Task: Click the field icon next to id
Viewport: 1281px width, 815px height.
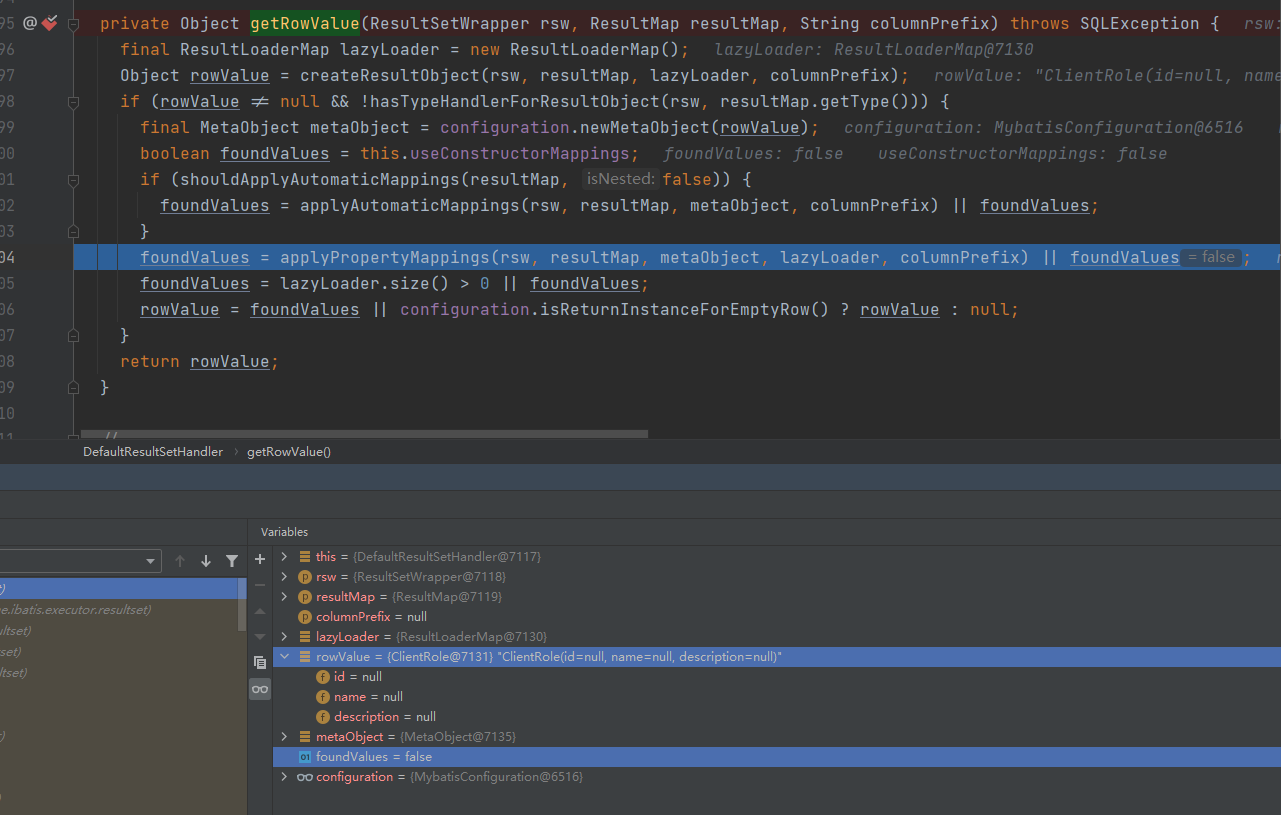Action: 323,676
